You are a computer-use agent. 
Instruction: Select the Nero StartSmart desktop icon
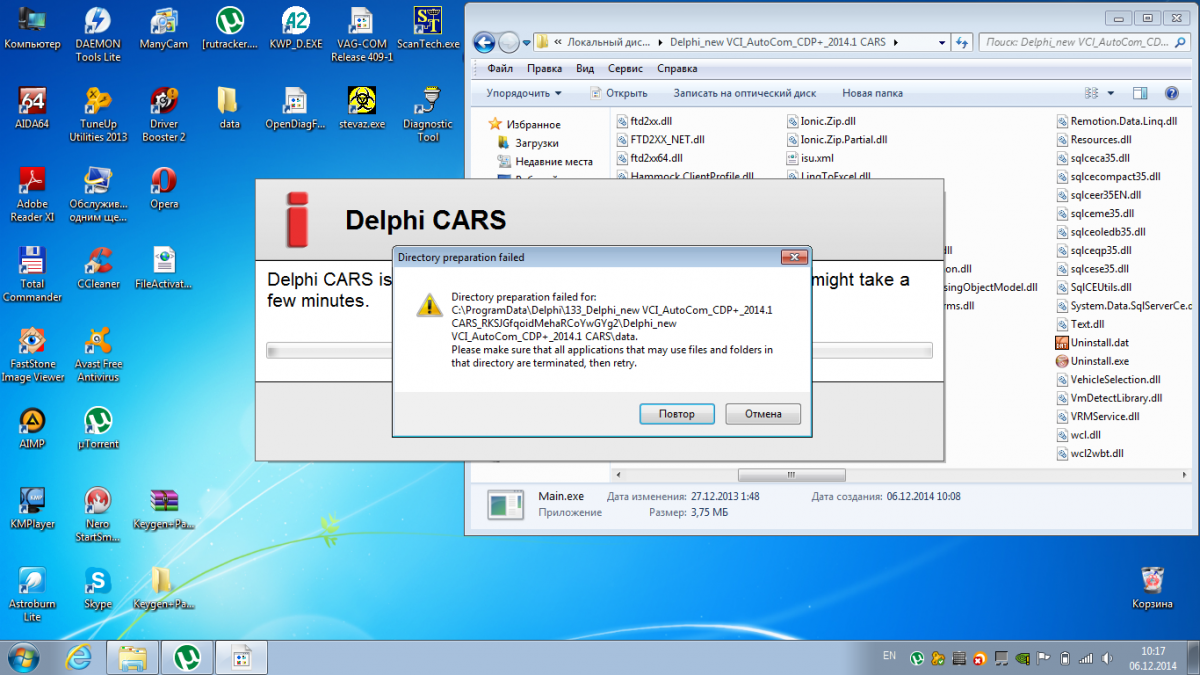(x=98, y=514)
